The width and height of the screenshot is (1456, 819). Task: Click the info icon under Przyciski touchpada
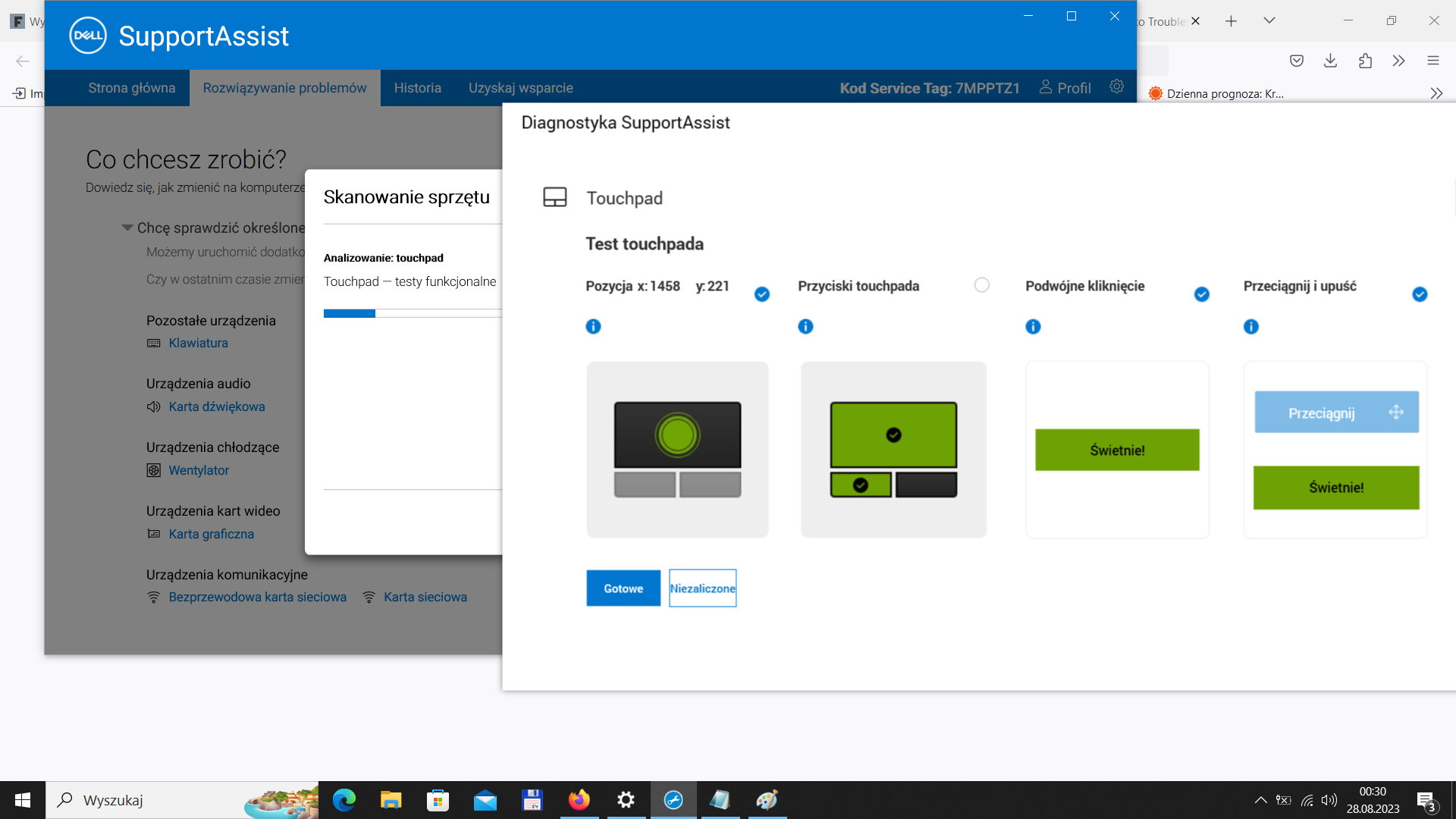[x=805, y=327]
